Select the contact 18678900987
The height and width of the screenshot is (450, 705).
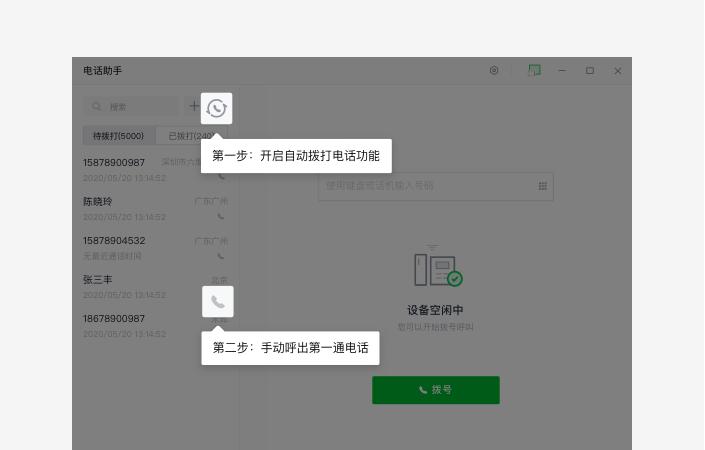pos(155,326)
